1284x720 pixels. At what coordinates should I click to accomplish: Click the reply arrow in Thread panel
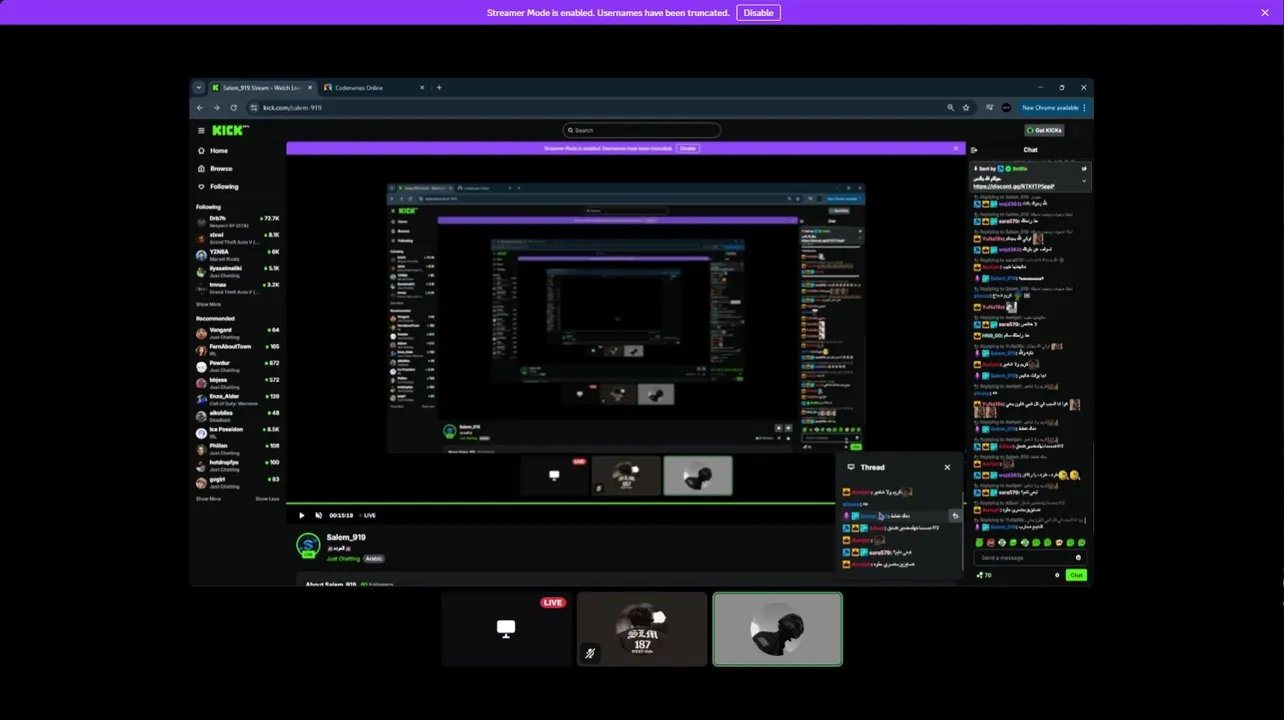[955, 516]
